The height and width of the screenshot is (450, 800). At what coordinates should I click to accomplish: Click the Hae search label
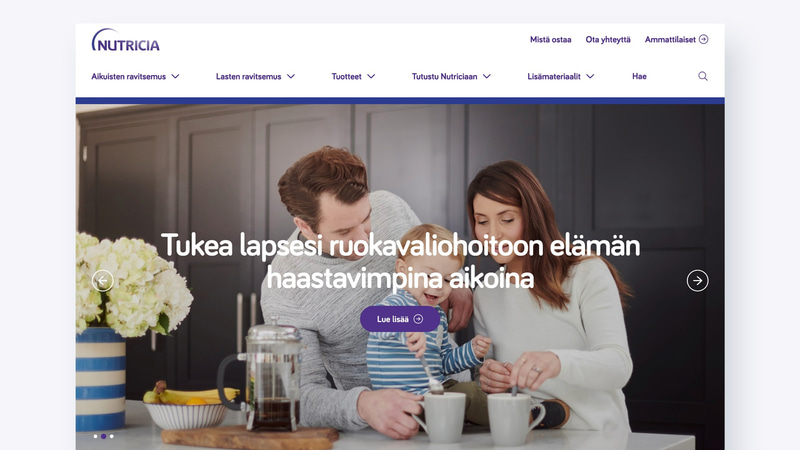click(639, 77)
